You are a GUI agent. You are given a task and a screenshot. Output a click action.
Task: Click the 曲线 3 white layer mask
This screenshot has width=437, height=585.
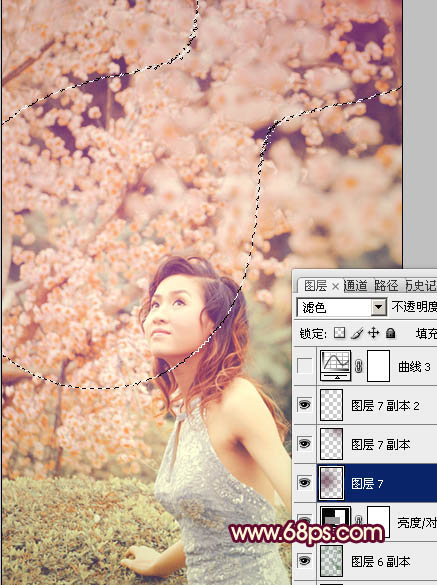[x=378, y=366]
